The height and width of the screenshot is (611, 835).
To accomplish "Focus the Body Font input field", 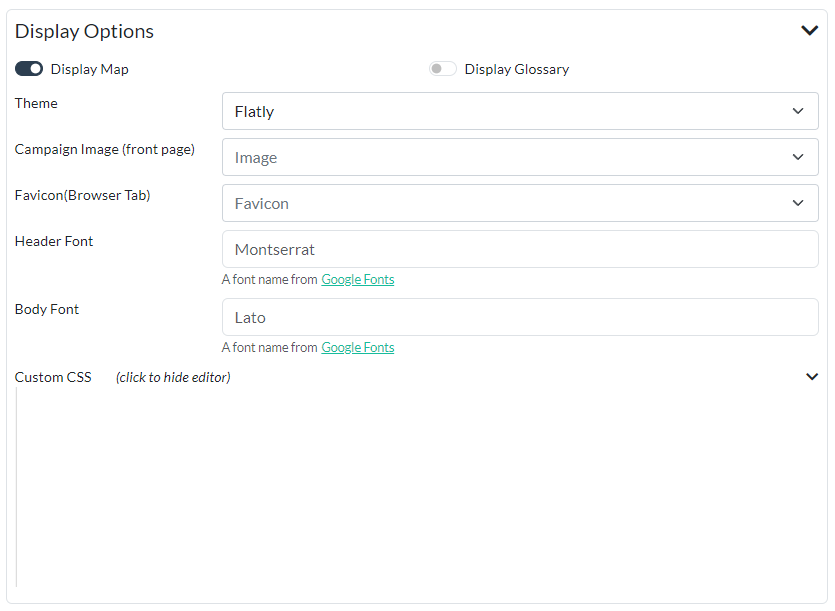I will 519,317.
